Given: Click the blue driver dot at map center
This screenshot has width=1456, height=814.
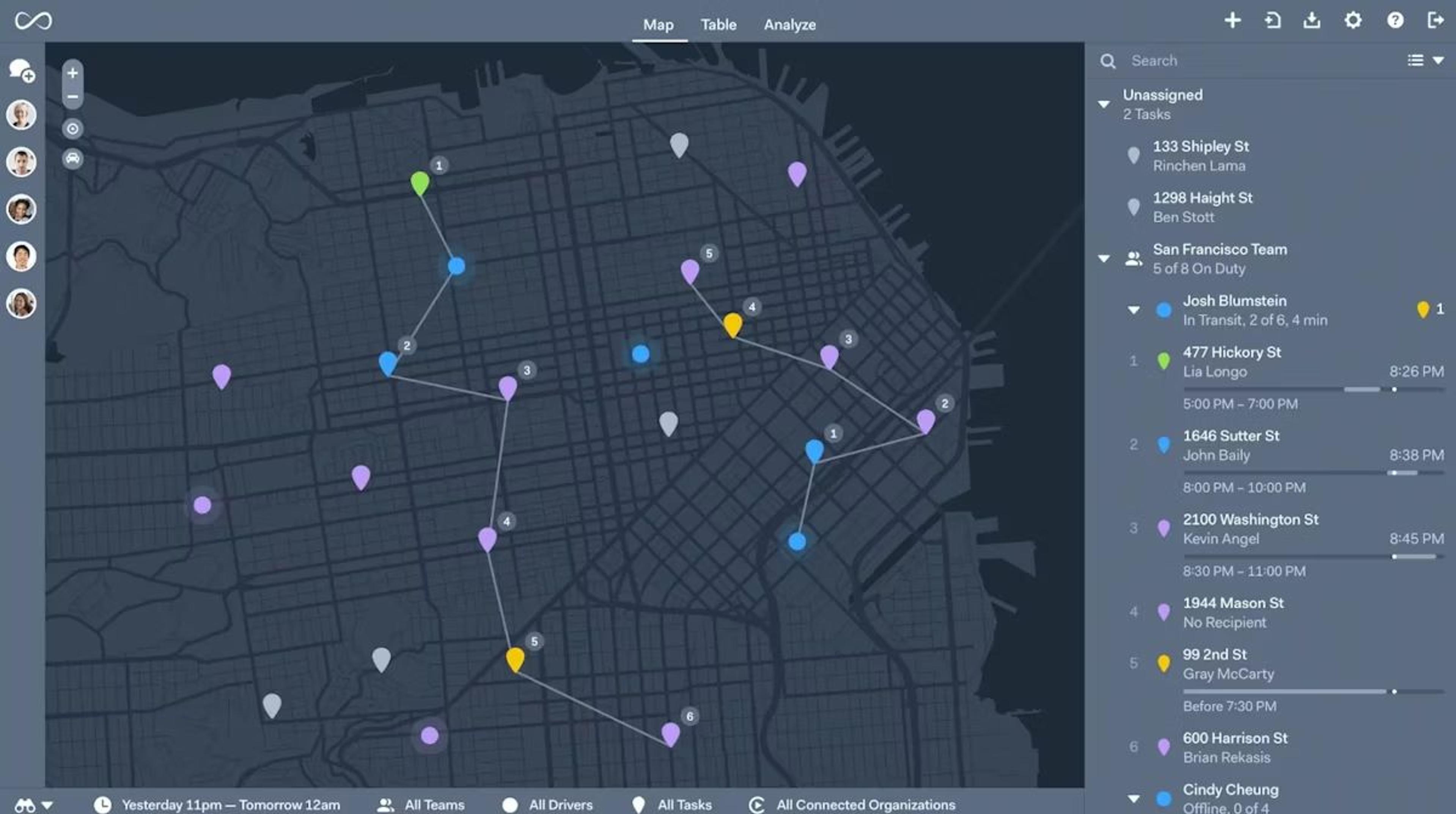Looking at the screenshot, I should [x=640, y=354].
